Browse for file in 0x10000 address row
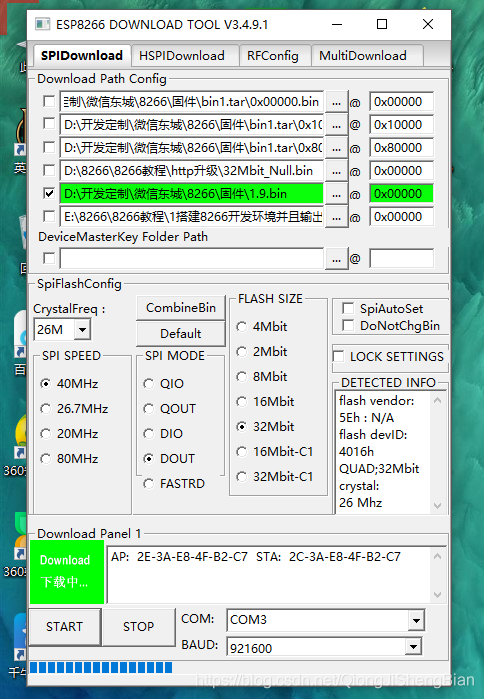 [336, 125]
